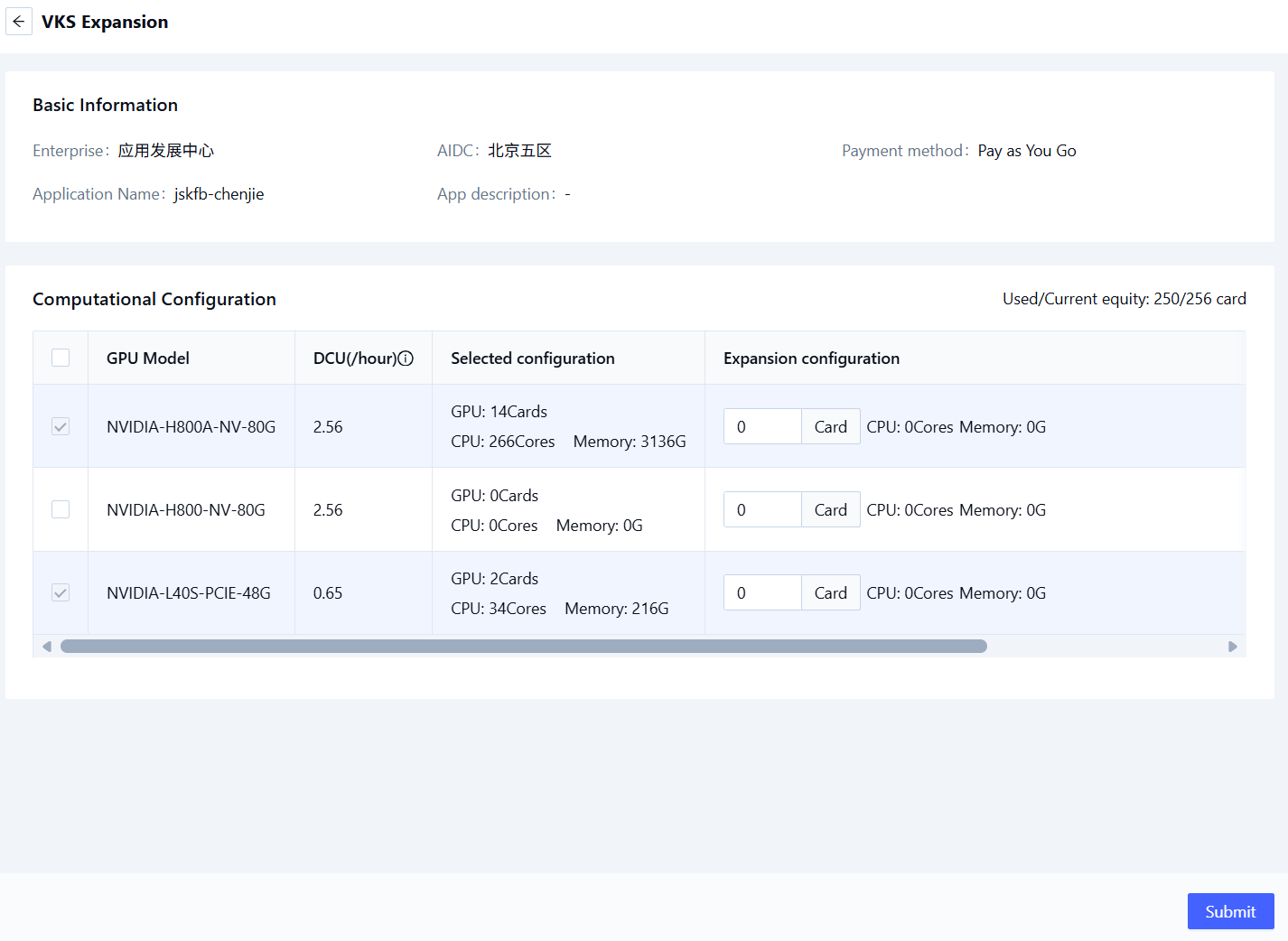The width and height of the screenshot is (1288, 941).
Task: Focus the H800A expansion card count input
Action: [x=761, y=426]
